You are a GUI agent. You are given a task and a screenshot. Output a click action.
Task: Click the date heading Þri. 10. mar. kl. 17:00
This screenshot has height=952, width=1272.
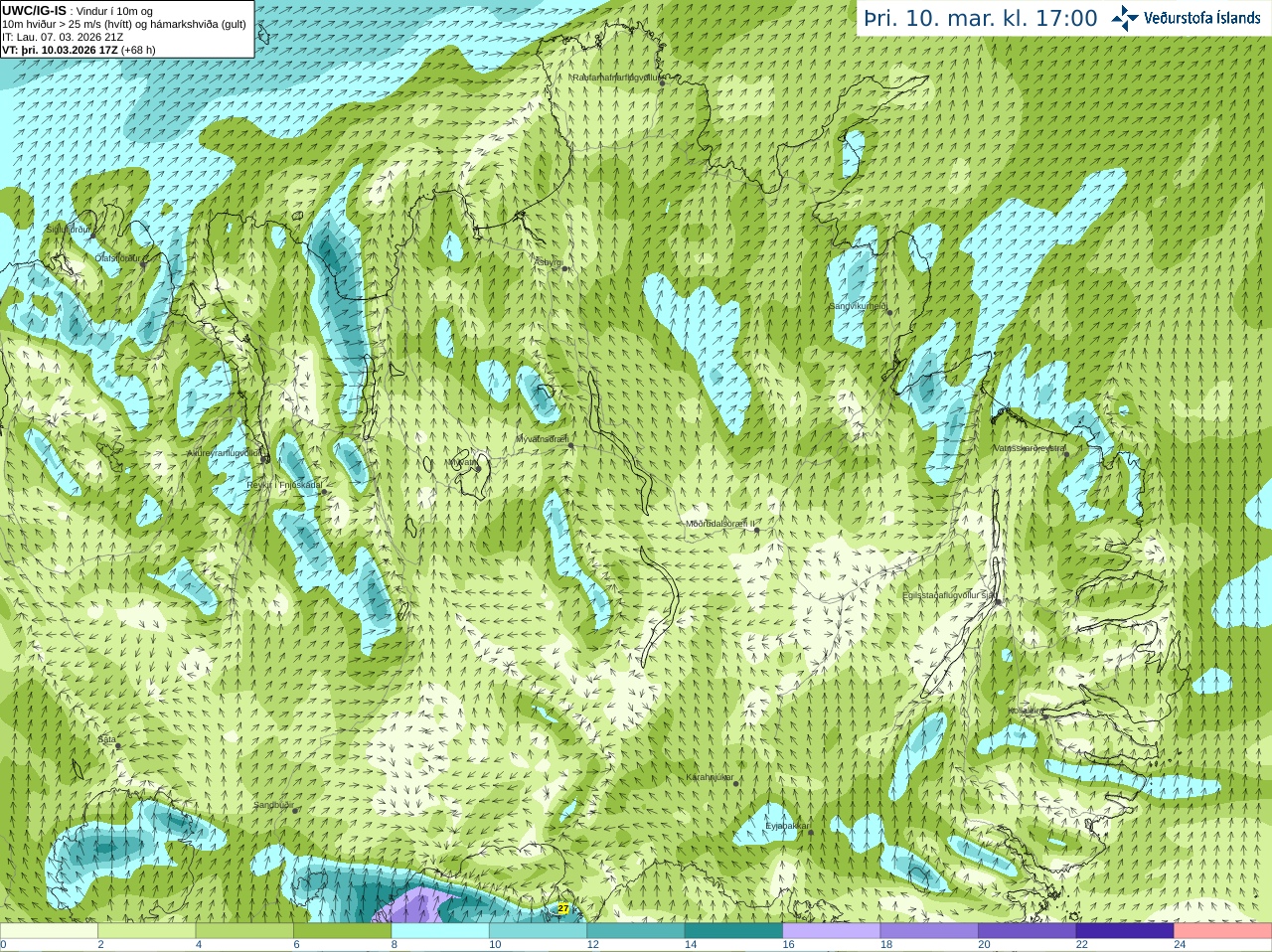coord(981,19)
